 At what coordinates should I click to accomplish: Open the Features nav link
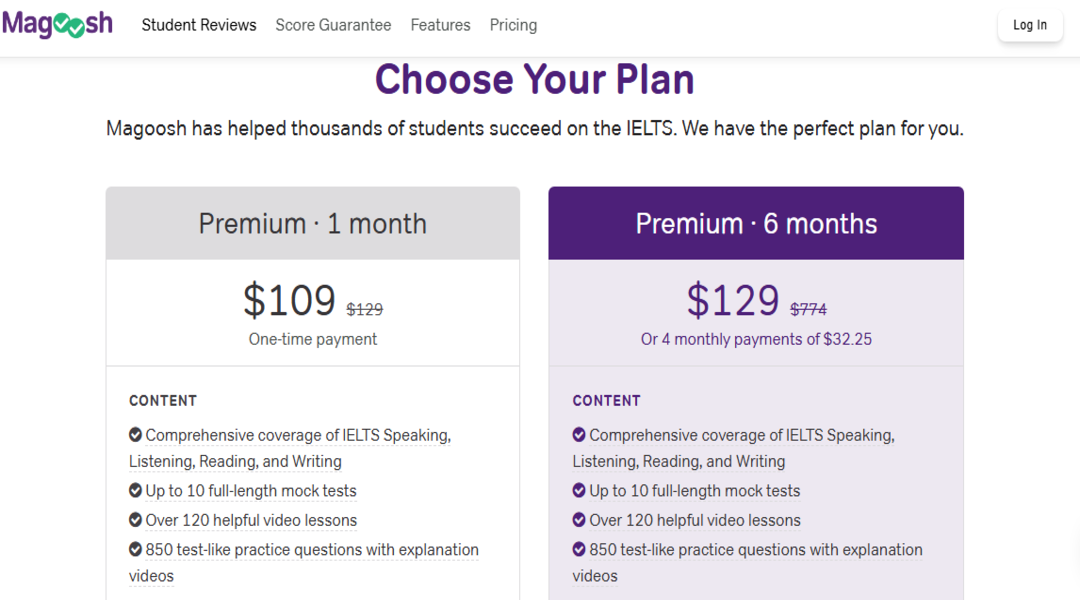coord(440,25)
